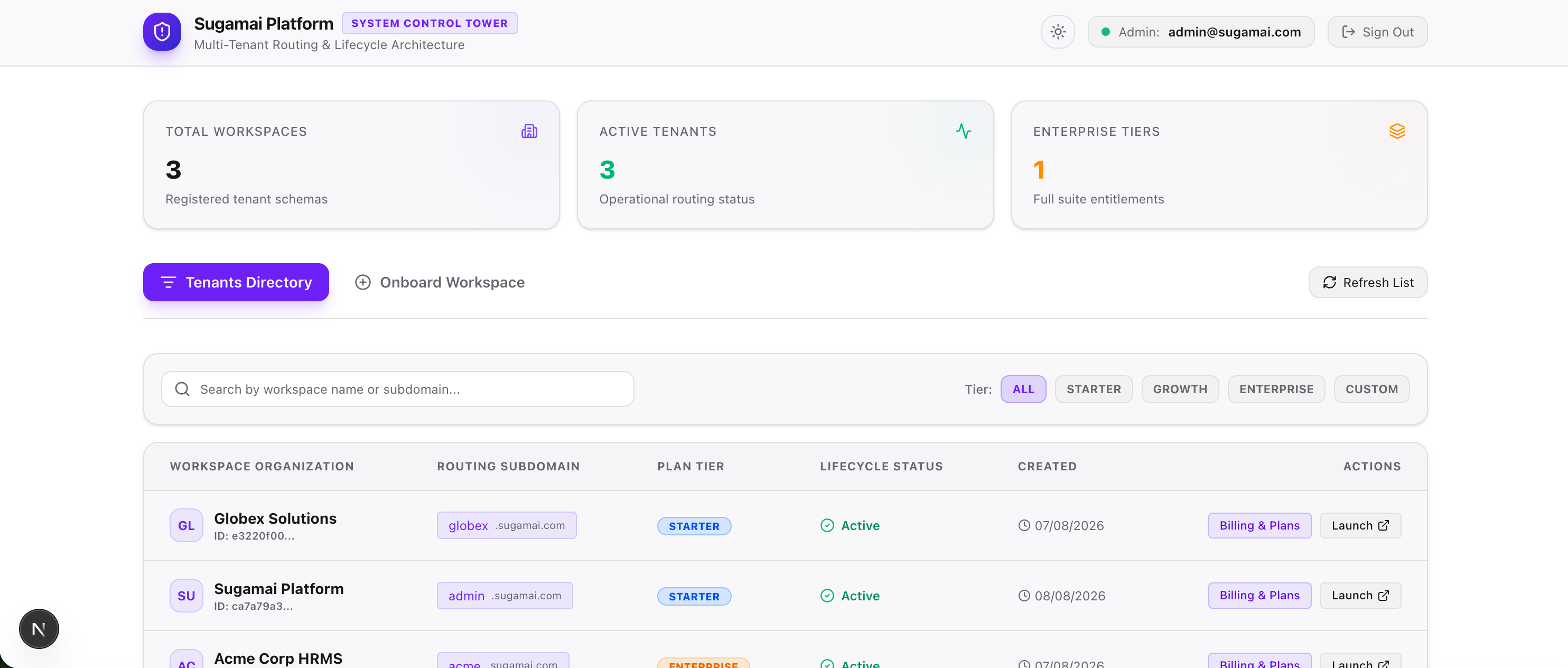
Task: Click the Enterprise Tiers count 1
Action: (1039, 169)
